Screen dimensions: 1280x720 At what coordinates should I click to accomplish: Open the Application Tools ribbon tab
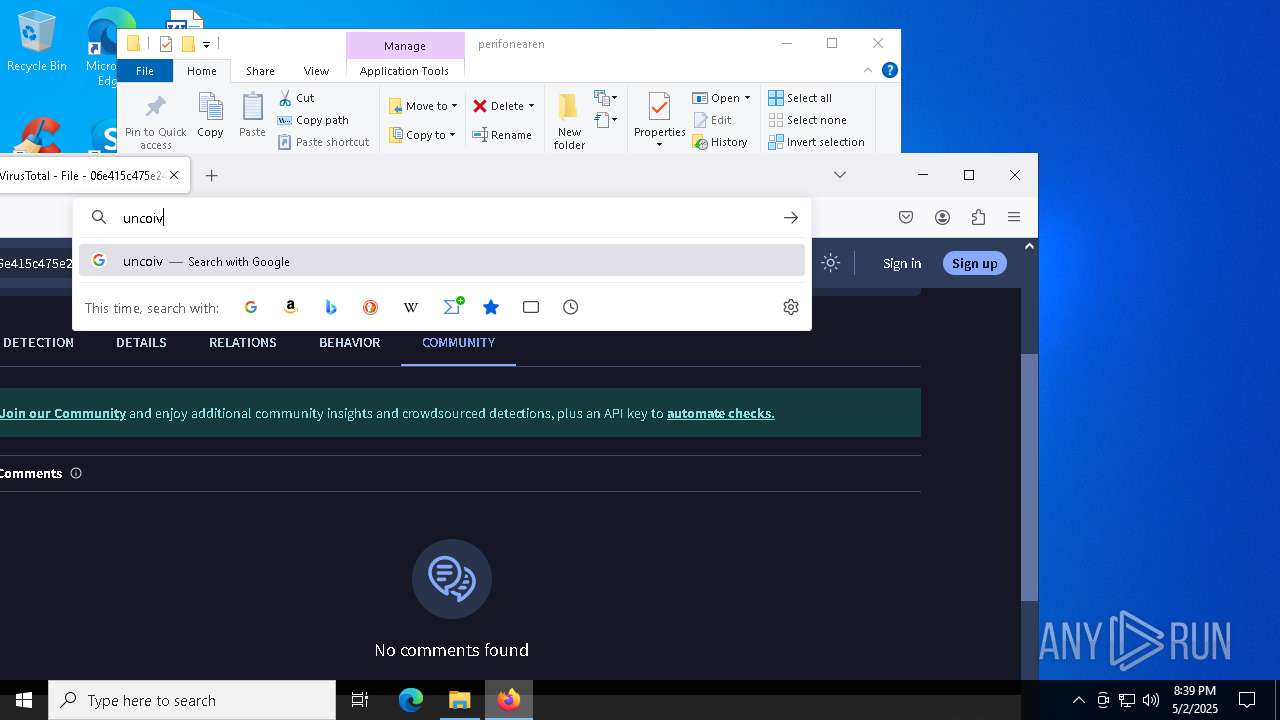click(404, 71)
